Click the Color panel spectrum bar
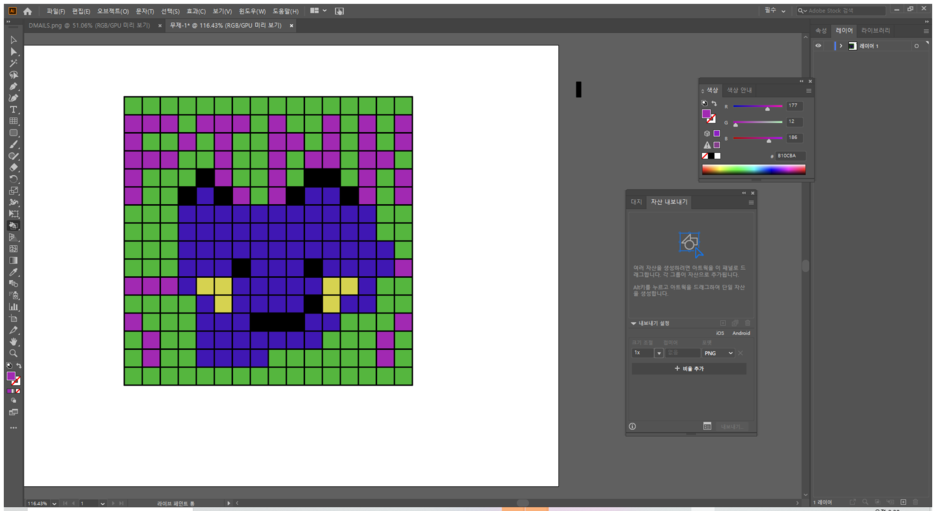 [x=753, y=170]
